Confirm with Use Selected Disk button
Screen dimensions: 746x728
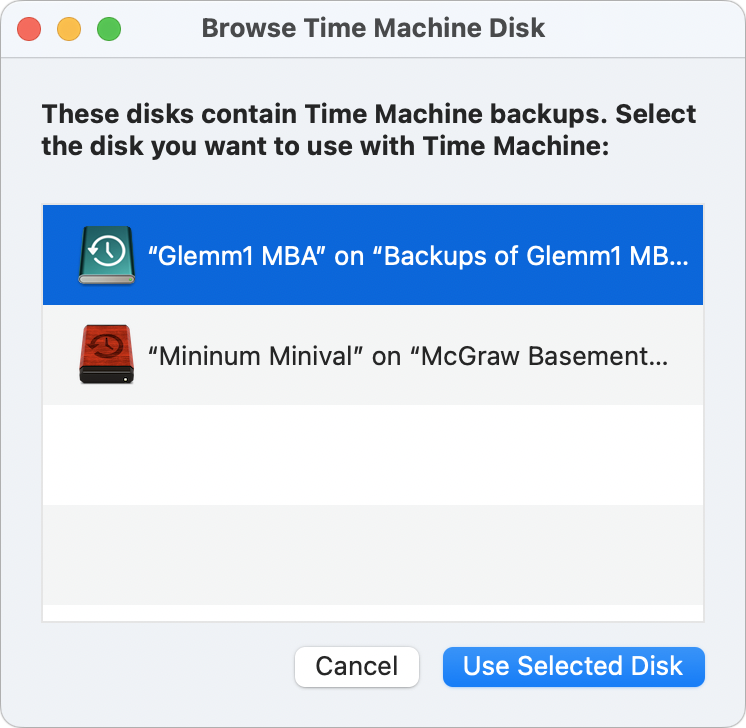point(573,666)
